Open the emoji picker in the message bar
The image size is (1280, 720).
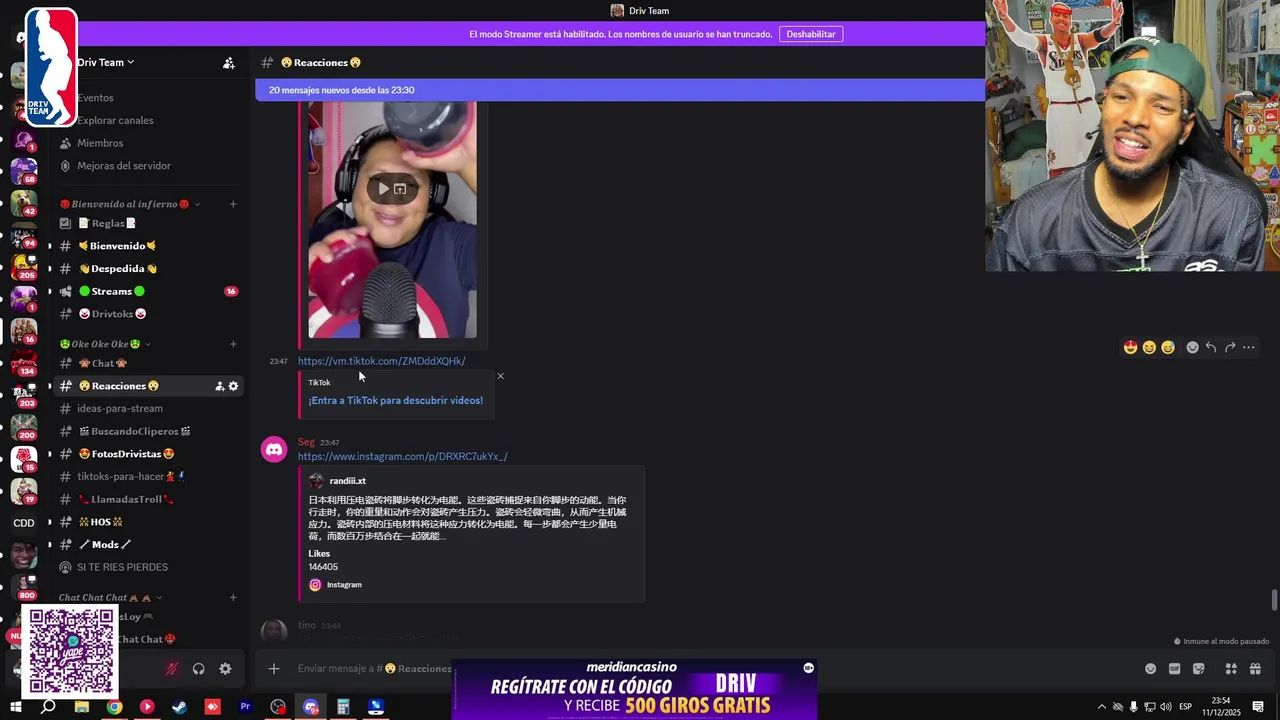click(x=1150, y=668)
